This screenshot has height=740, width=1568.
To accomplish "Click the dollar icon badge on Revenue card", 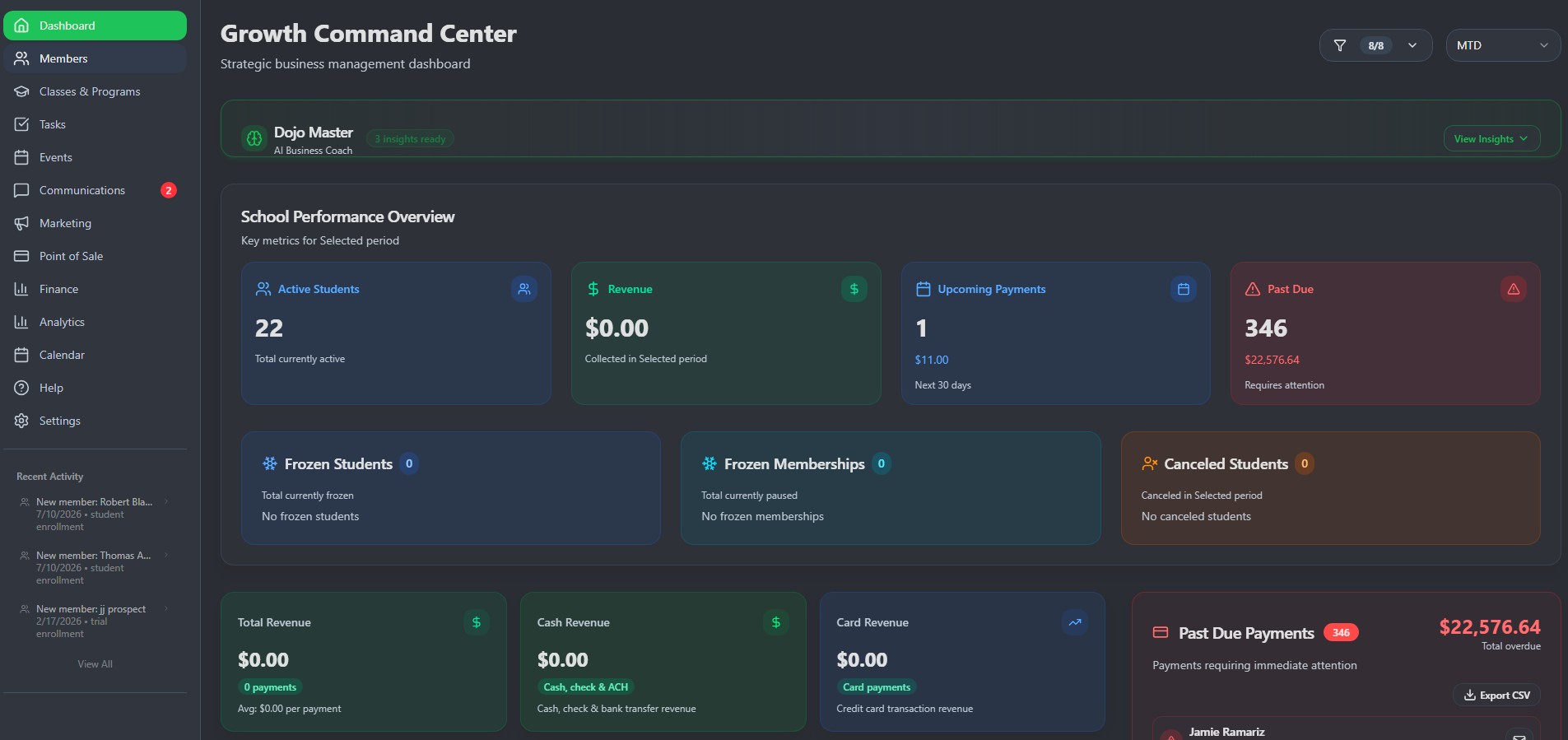I will point(854,289).
